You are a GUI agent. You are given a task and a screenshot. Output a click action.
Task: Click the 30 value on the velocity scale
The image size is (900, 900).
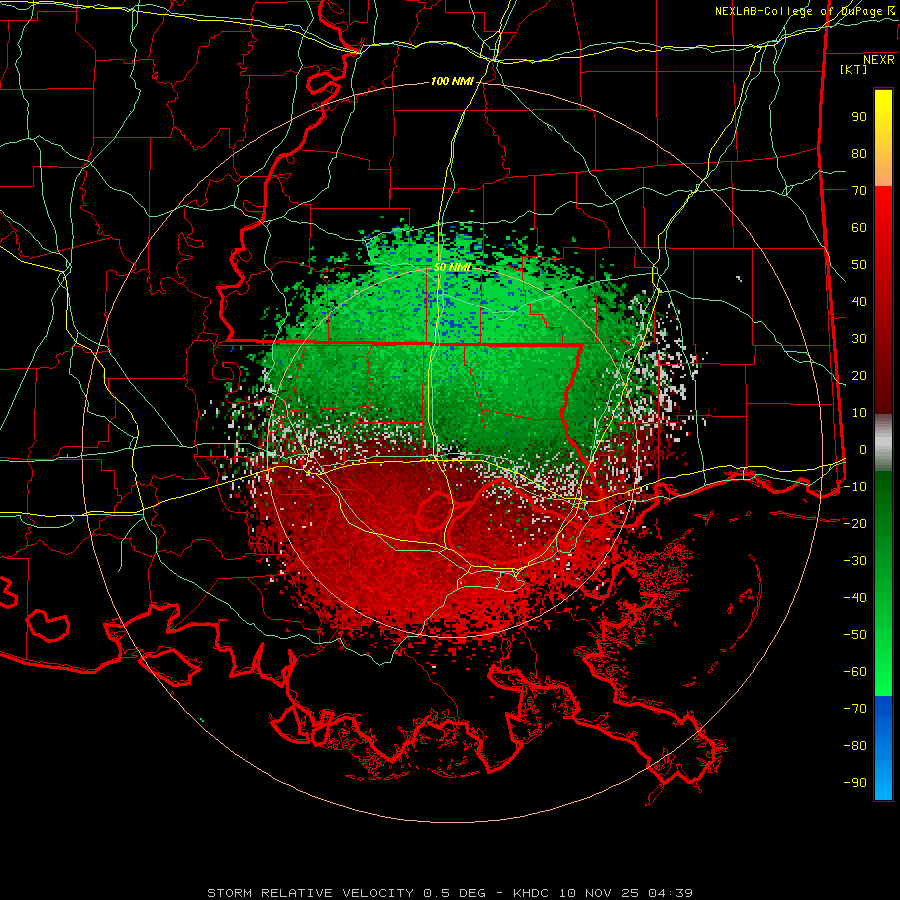tap(859, 339)
